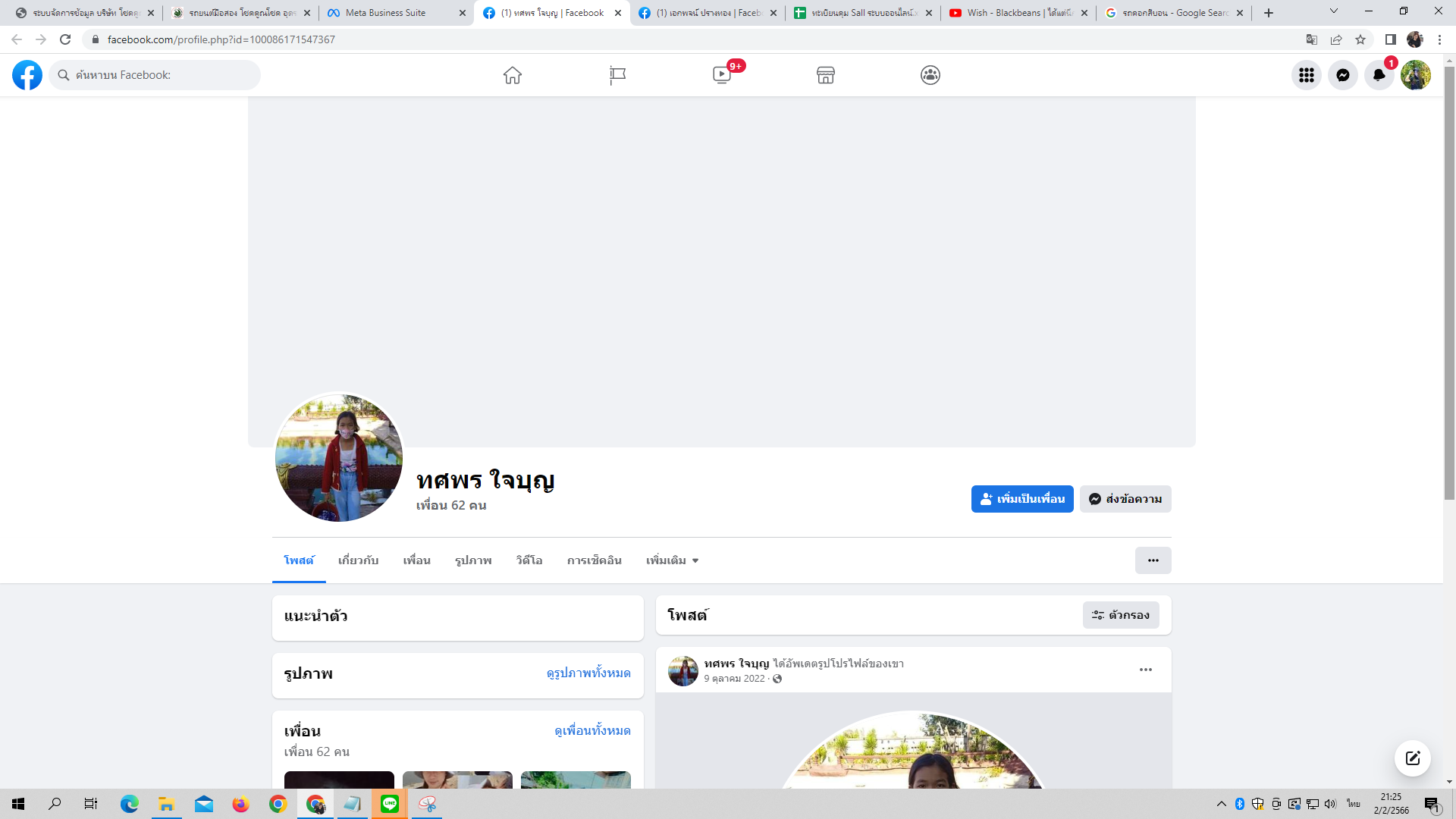Open the profile three-dots options menu

point(1153,560)
